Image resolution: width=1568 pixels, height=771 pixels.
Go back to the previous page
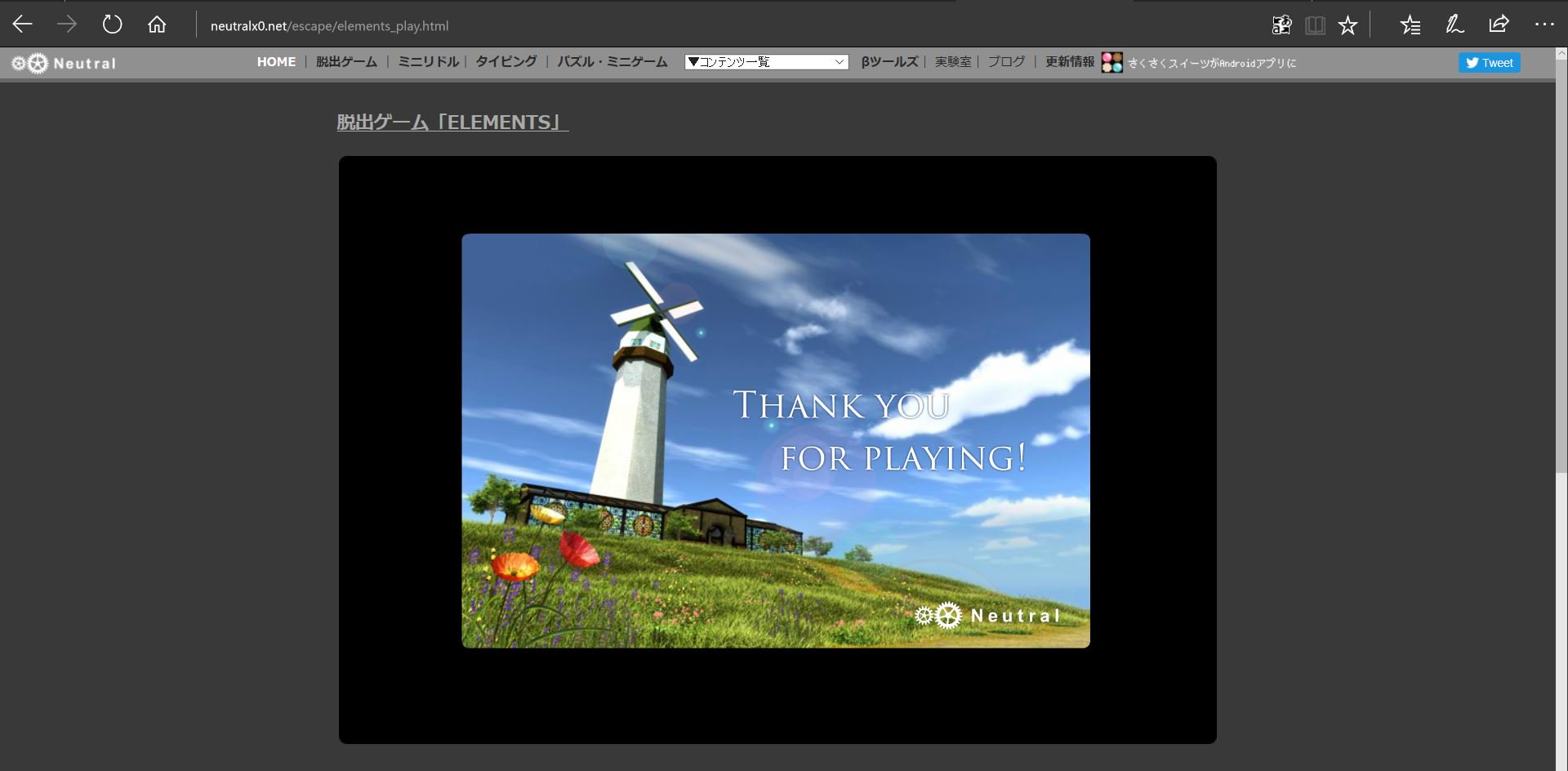click(23, 25)
